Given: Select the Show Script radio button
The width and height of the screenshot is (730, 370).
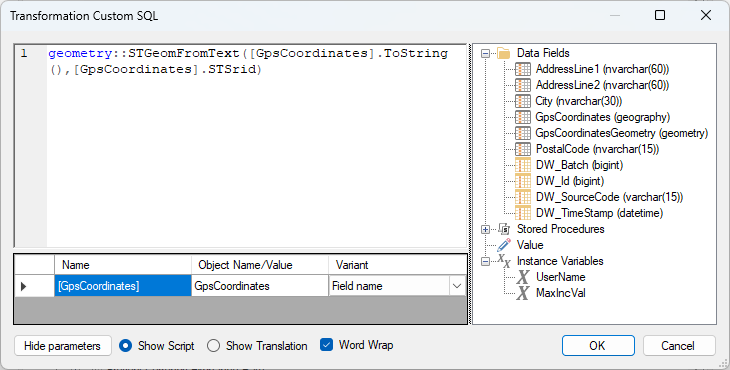Looking at the screenshot, I should click(x=125, y=345).
